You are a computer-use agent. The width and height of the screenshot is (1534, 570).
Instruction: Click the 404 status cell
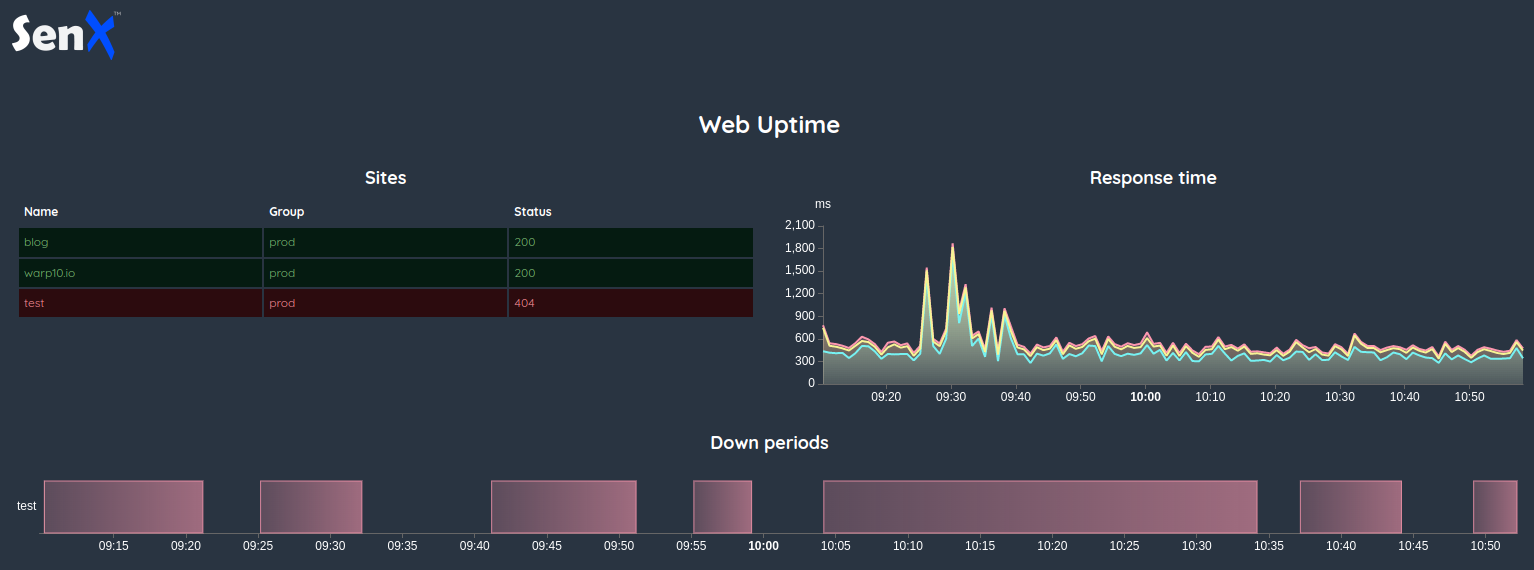[x=524, y=303]
